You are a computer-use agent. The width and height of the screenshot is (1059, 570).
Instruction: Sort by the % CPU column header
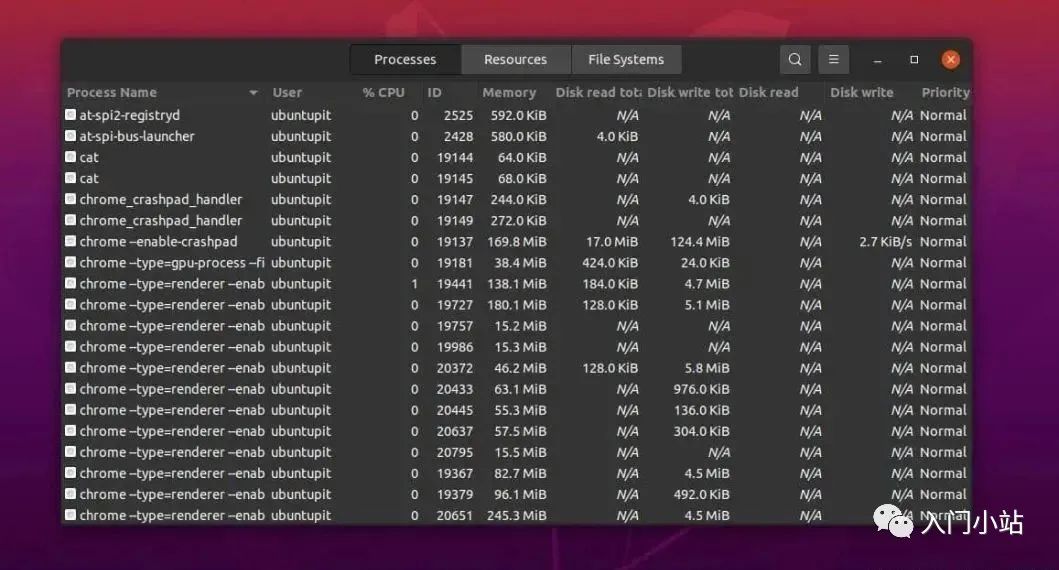click(383, 93)
